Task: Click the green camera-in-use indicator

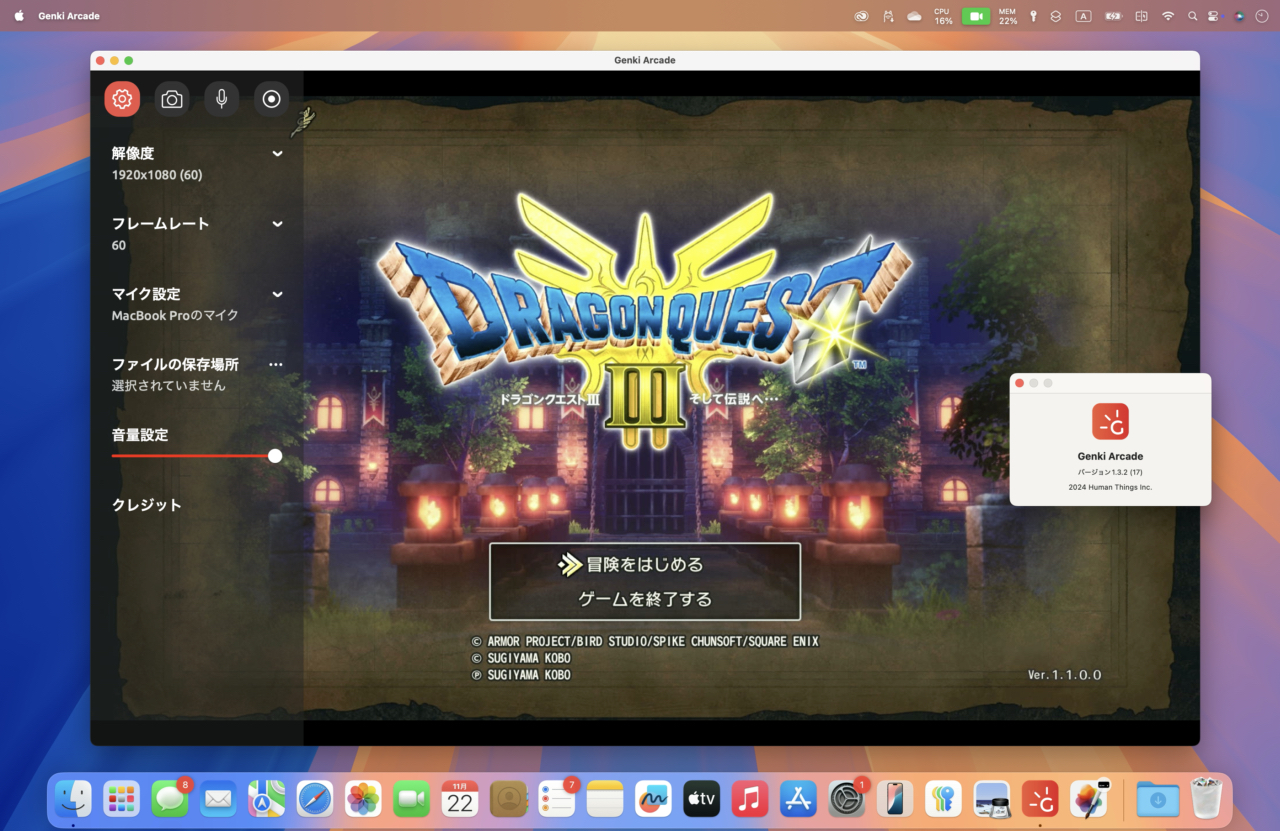Action: click(976, 16)
